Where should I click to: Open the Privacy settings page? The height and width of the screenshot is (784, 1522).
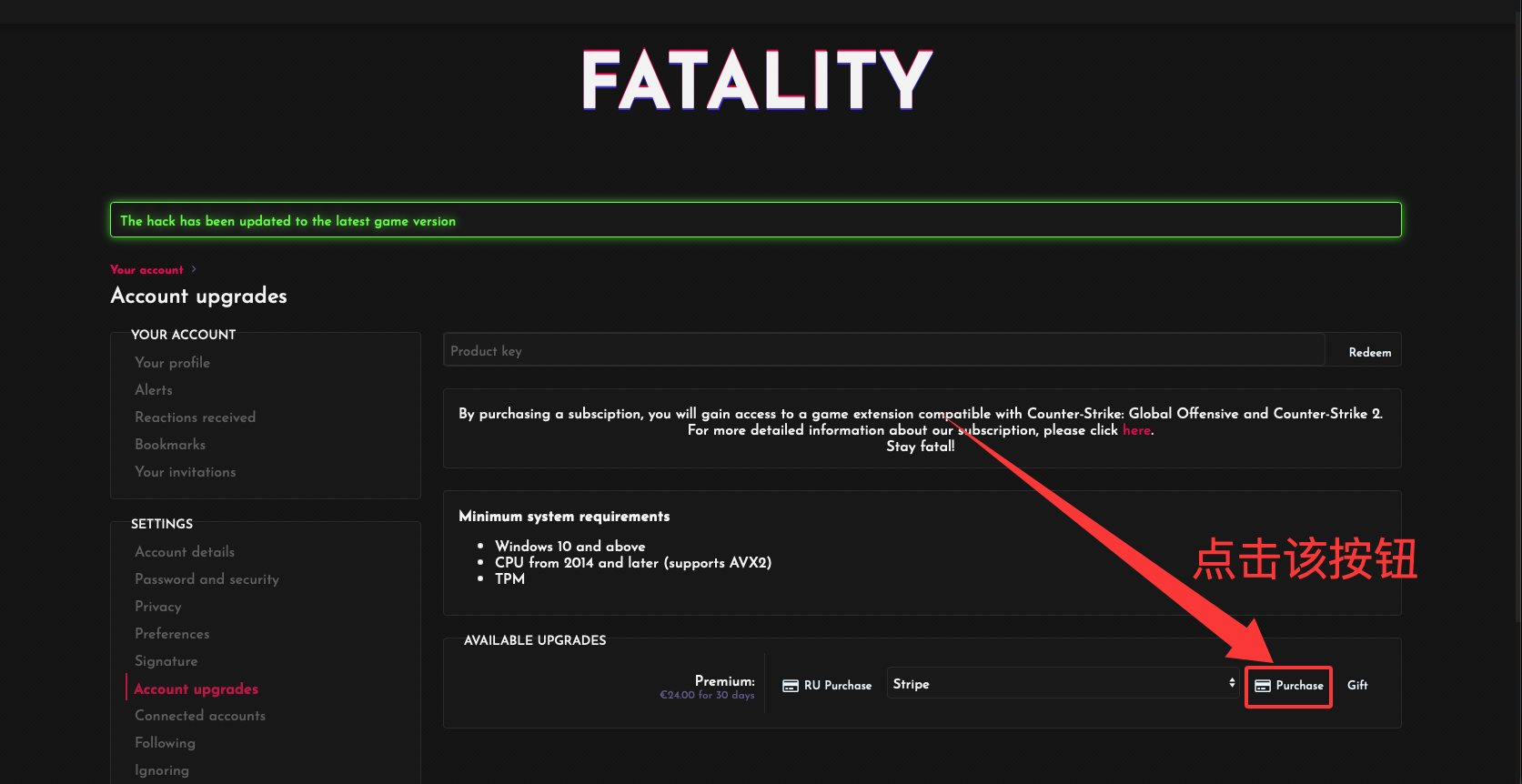(x=158, y=607)
